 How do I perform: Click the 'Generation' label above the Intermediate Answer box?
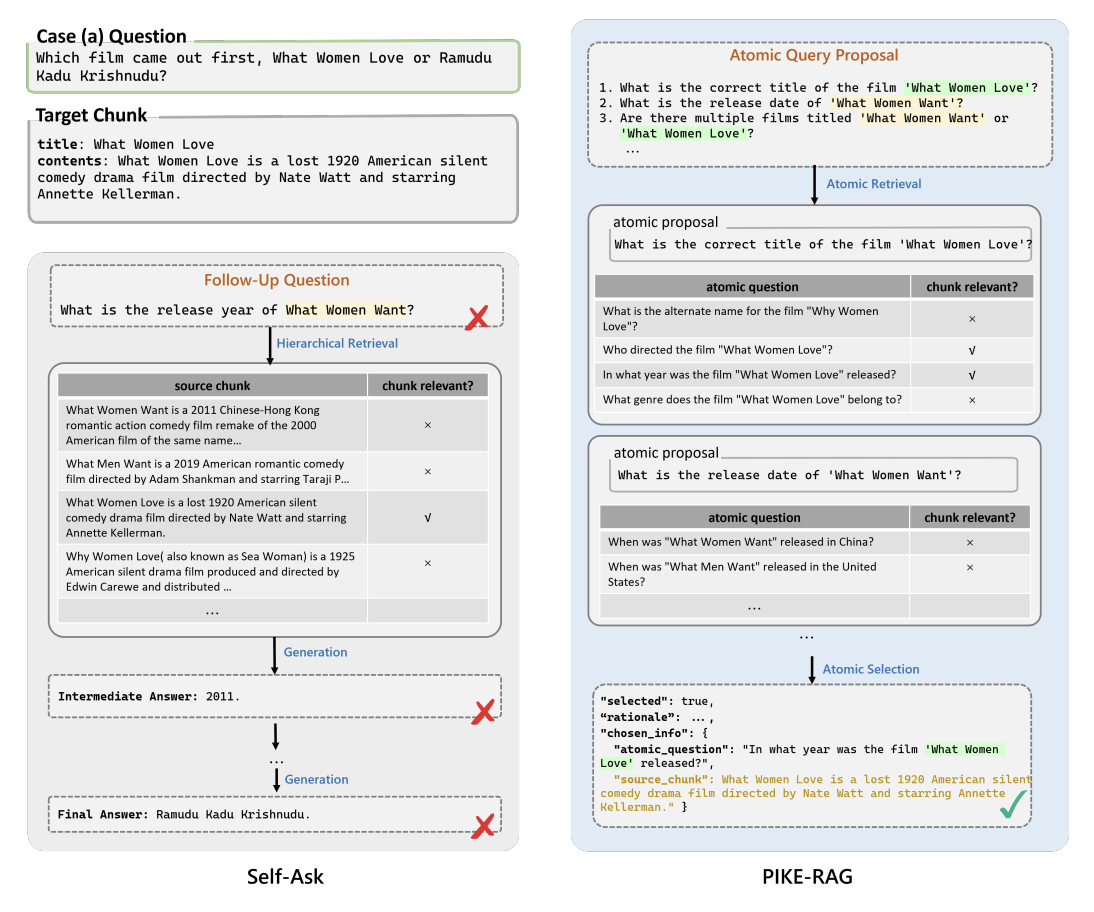tap(315, 652)
